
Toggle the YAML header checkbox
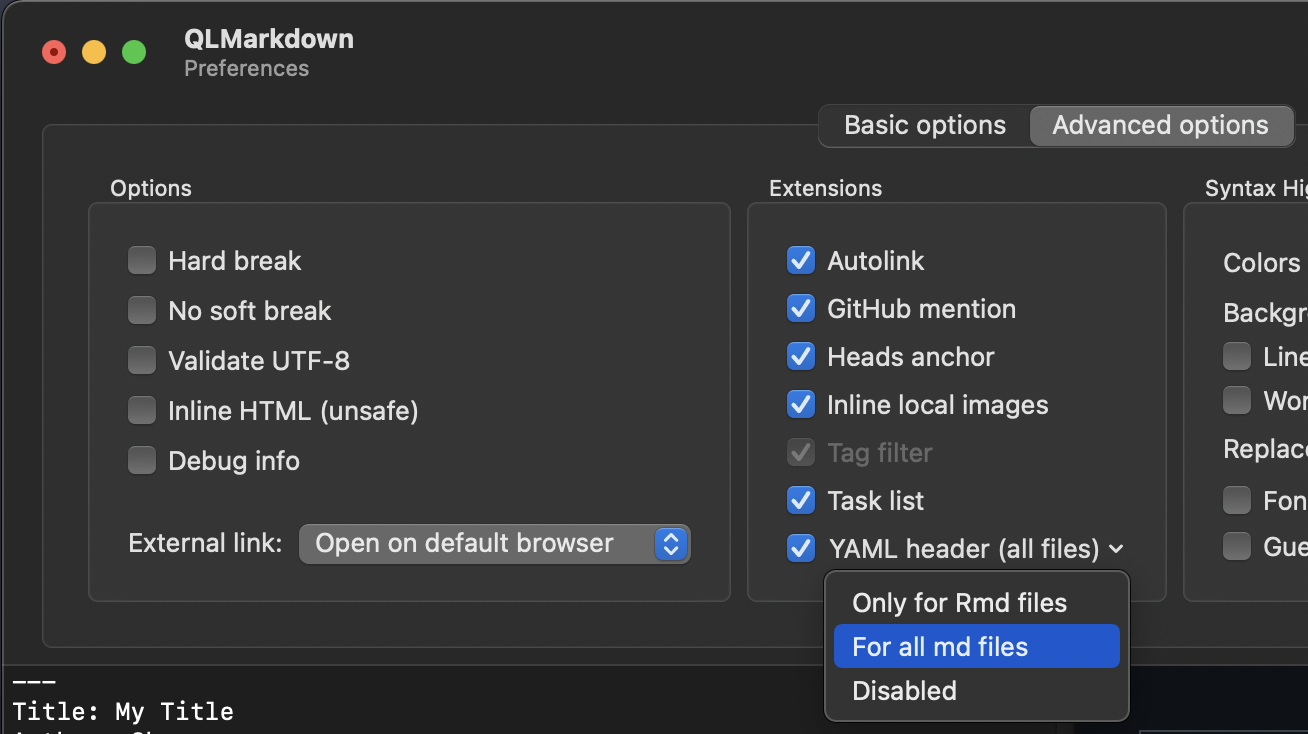click(x=801, y=549)
